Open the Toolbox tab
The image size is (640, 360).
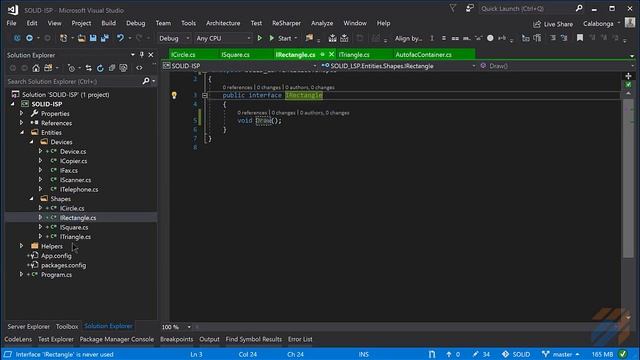[67, 327]
